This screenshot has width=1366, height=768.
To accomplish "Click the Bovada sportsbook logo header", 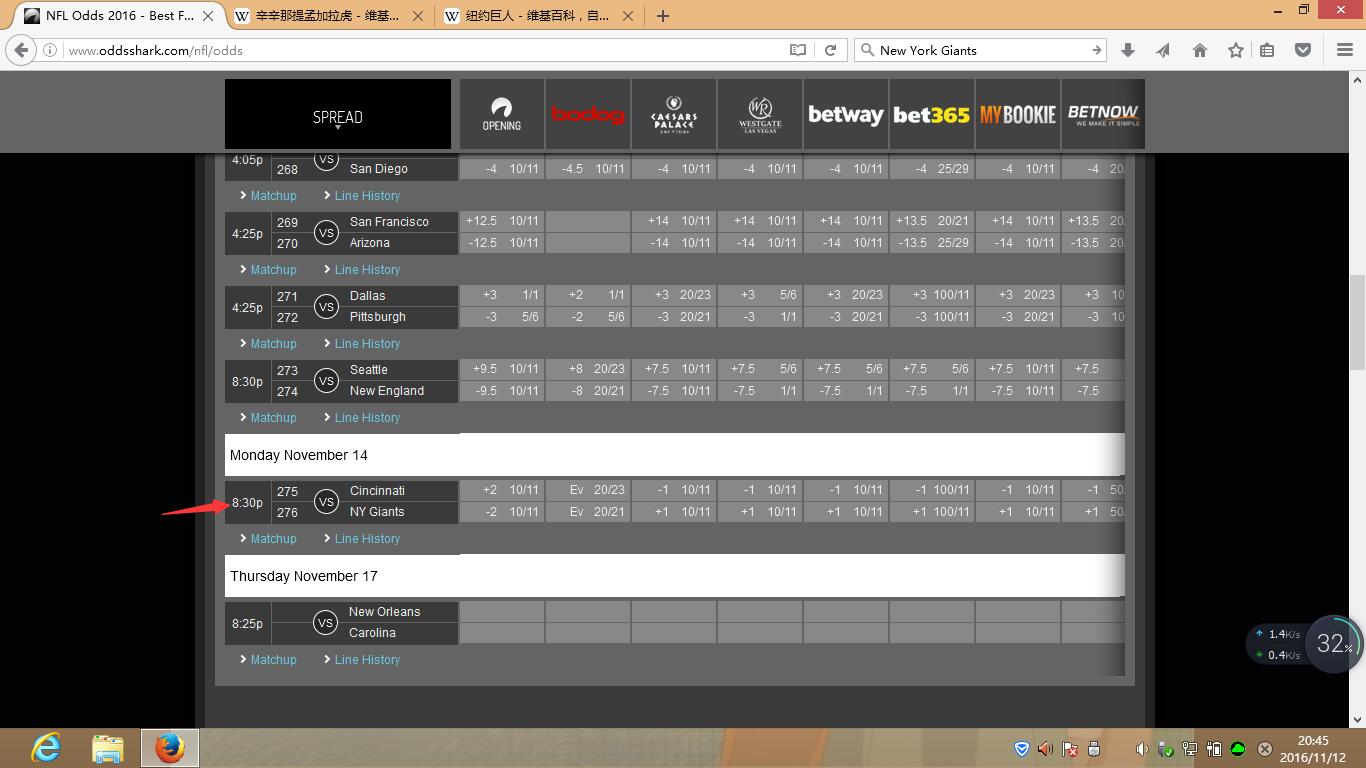I will pyautogui.click(x=588, y=115).
